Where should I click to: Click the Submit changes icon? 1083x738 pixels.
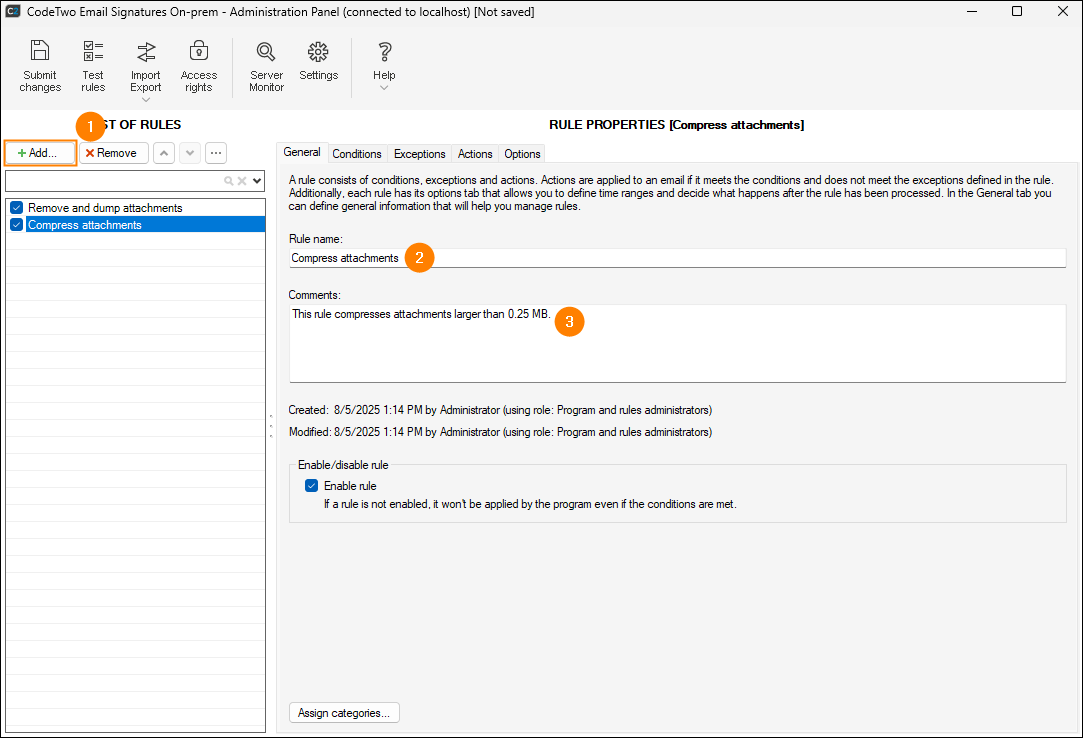[x=40, y=52]
